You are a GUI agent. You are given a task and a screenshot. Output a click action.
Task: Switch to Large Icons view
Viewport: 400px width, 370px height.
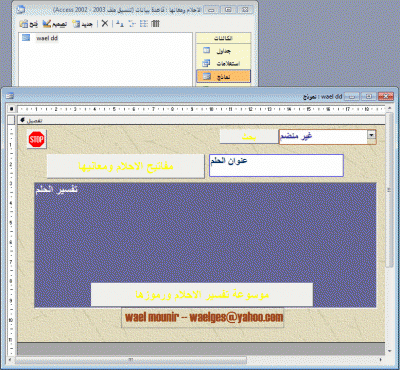click(x=120, y=23)
